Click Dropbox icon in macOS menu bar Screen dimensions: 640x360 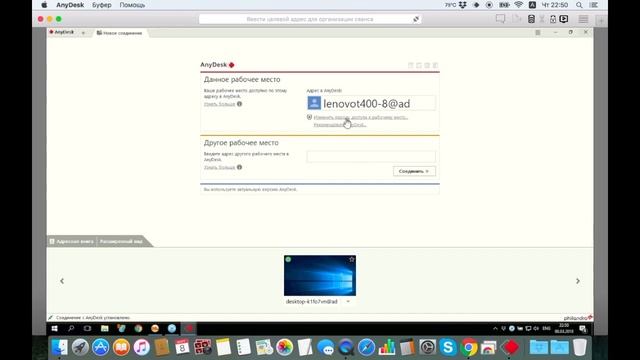pyautogui.click(x=462, y=5)
